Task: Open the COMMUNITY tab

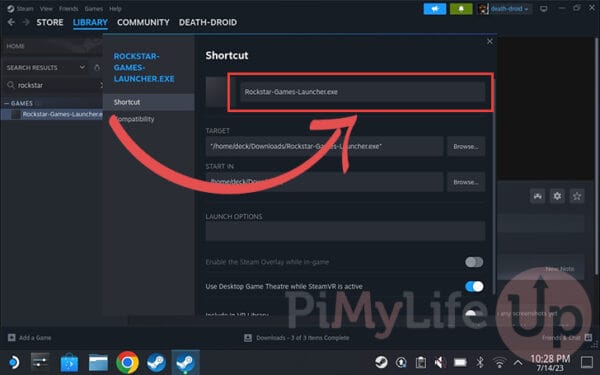Action: click(x=143, y=22)
